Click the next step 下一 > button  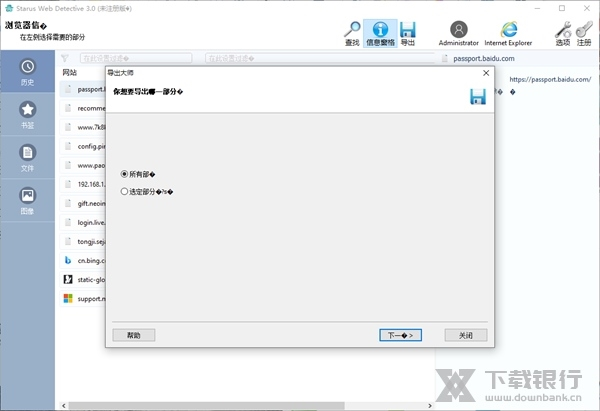[400, 335]
